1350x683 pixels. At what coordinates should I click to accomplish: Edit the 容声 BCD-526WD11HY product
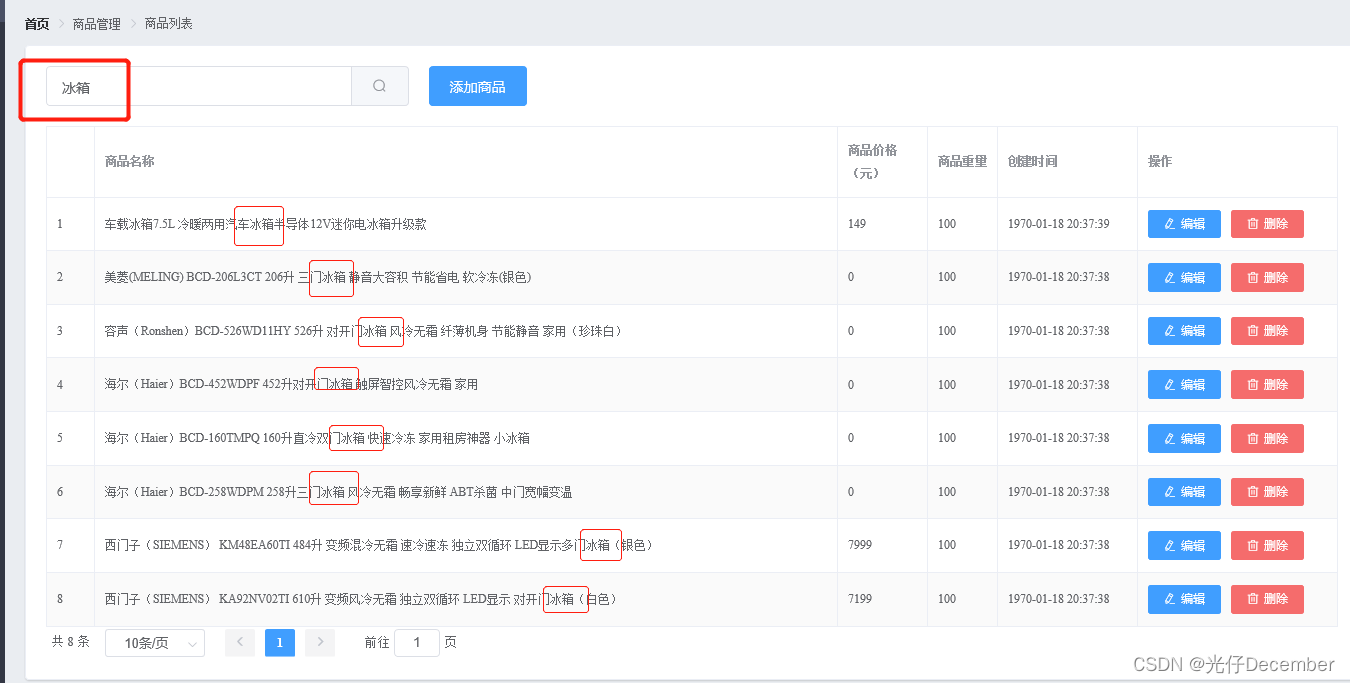tap(1184, 331)
